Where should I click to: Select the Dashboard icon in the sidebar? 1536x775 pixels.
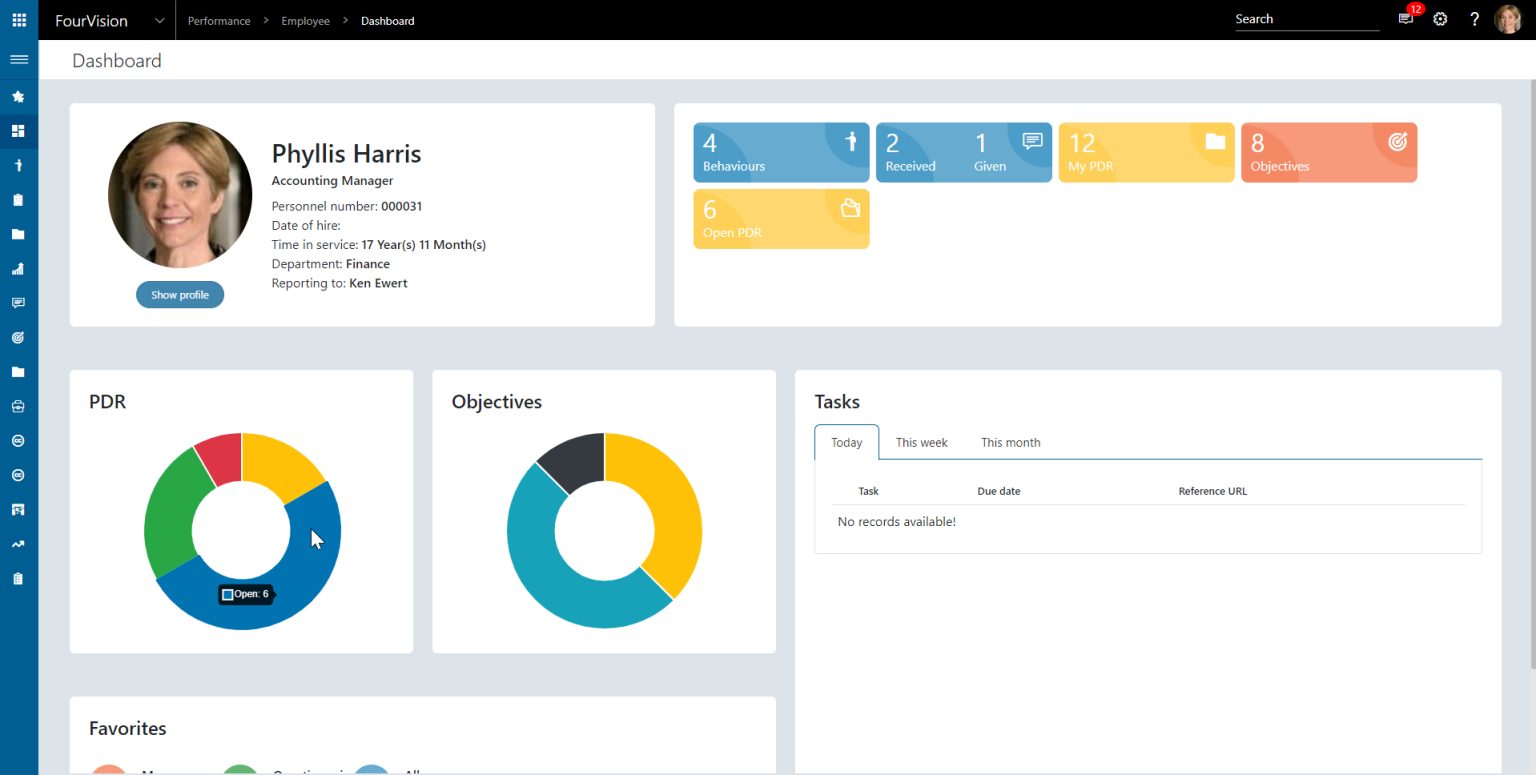pos(18,131)
